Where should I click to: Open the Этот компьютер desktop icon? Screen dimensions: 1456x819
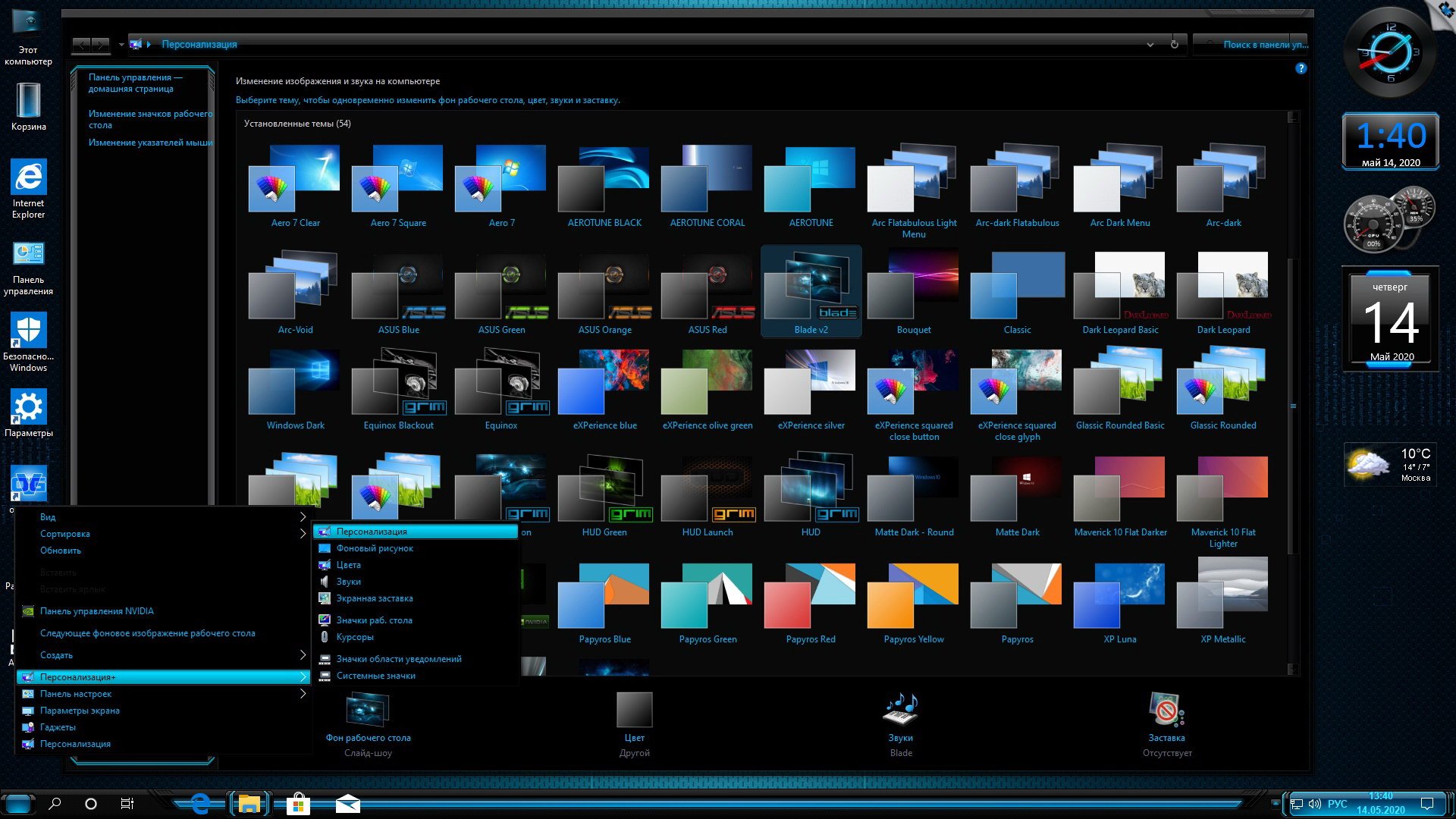(28, 36)
